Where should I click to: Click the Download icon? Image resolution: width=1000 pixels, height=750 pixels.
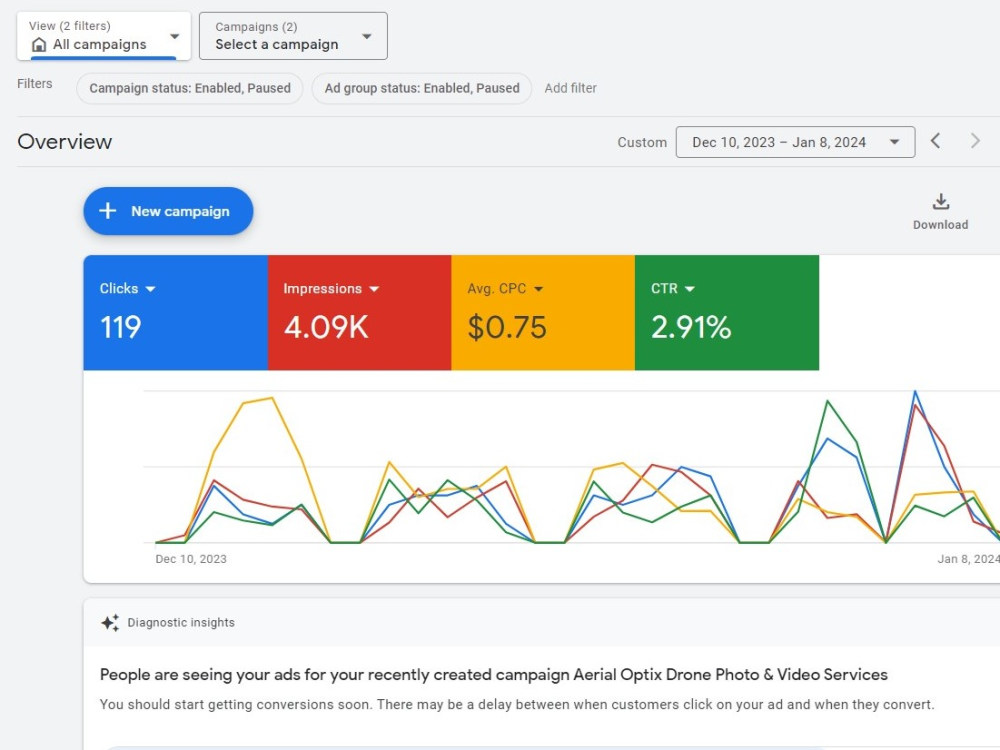pyautogui.click(x=941, y=202)
